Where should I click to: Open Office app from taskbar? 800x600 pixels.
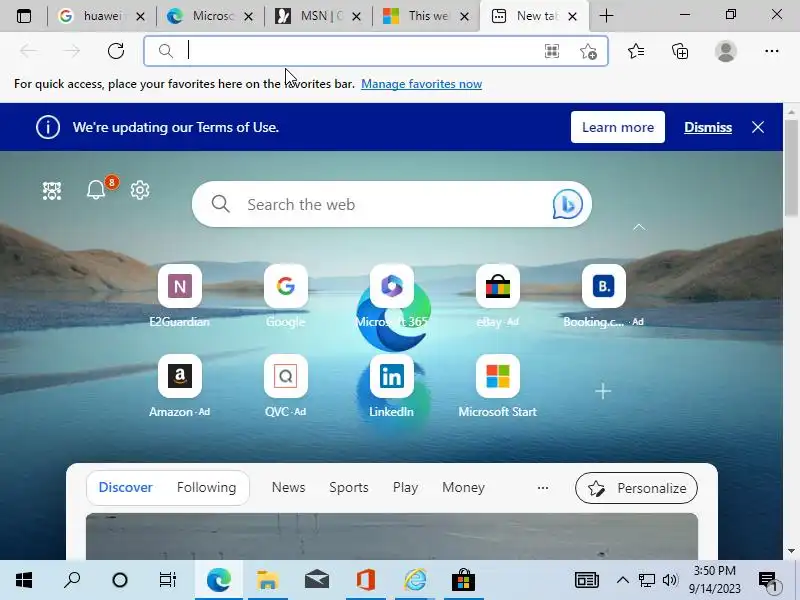coord(365,580)
